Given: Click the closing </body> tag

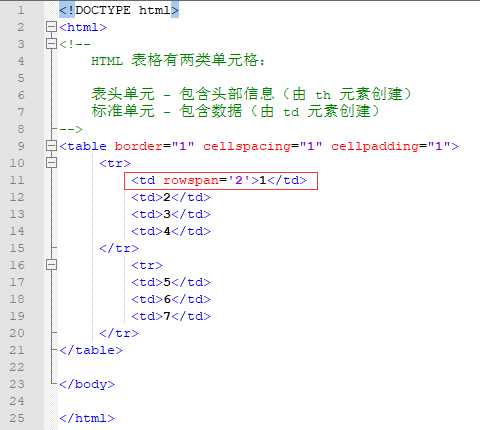Looking at the screenshot, I should pos(87,384).
